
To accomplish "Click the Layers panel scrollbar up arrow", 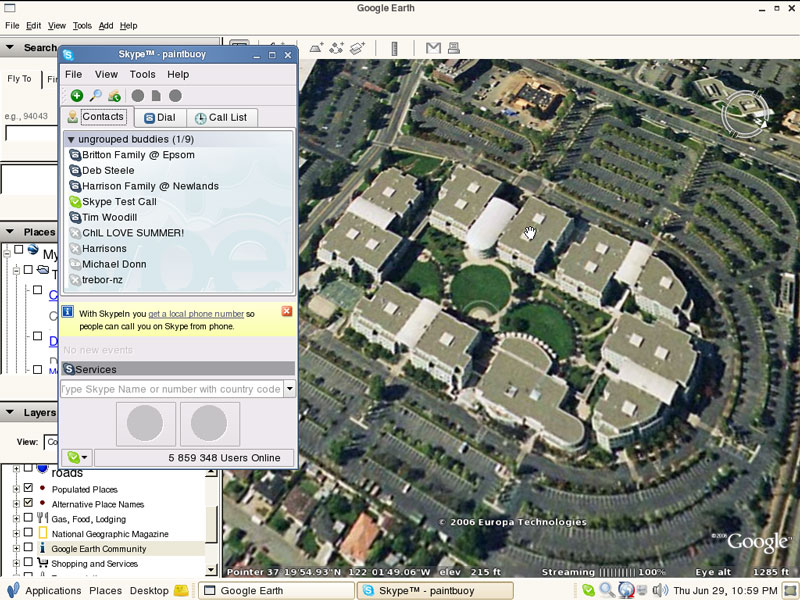I will [211, 473].
